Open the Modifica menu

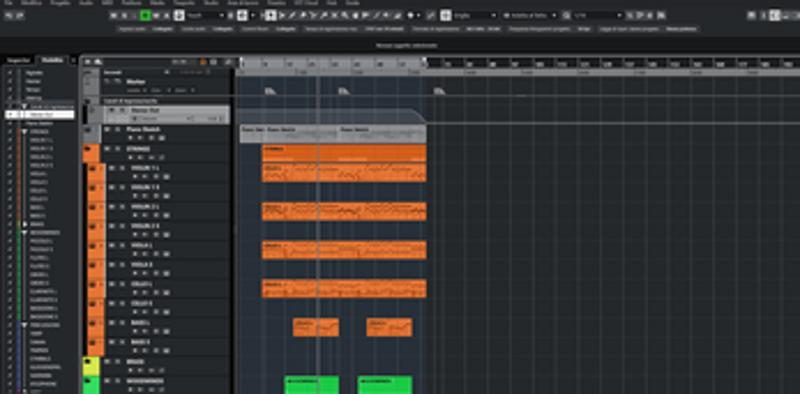31,3
